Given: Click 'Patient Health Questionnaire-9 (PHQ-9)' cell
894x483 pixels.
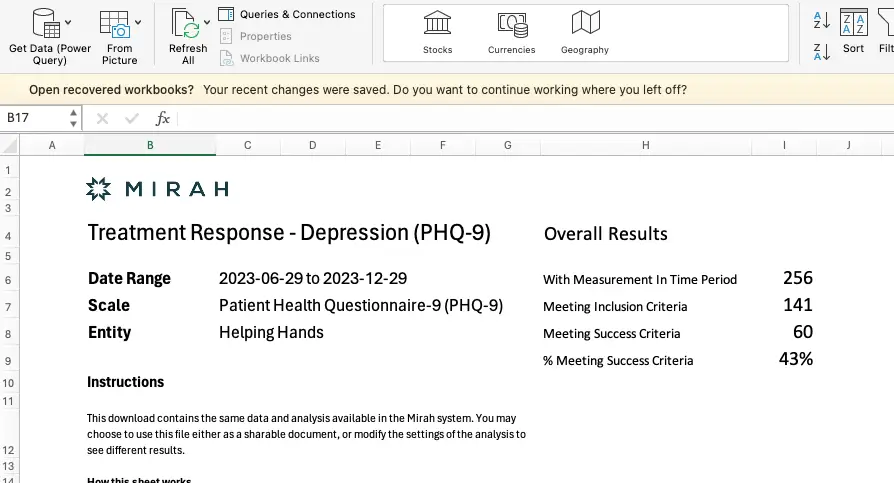Looking at the screenshot, I should (x=361, y=306).
